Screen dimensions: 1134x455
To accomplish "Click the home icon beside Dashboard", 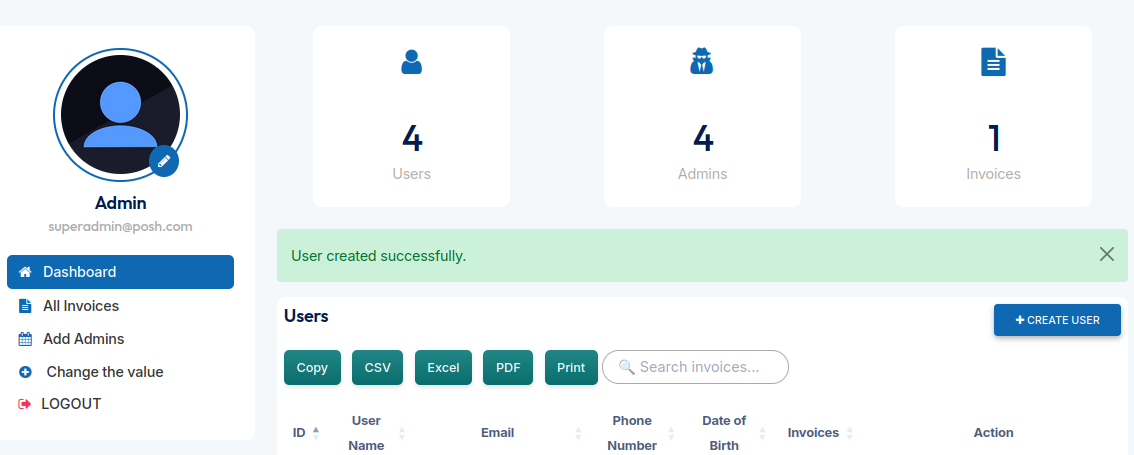I will 26,272.
